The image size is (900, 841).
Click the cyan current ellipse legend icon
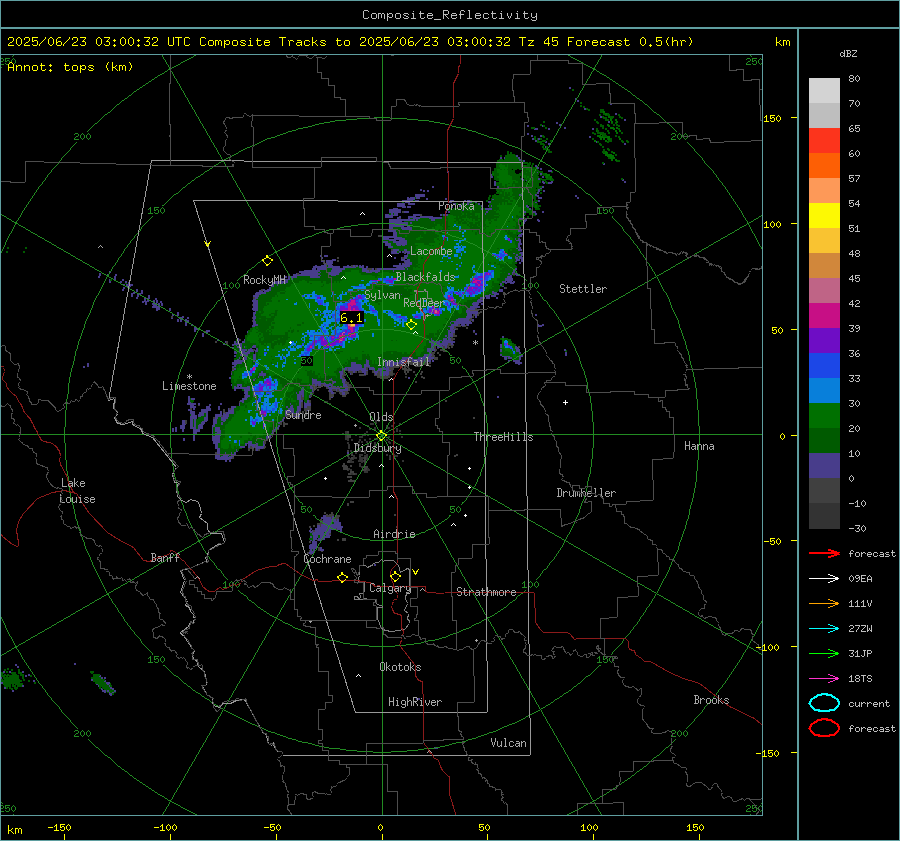coord(824,703)
